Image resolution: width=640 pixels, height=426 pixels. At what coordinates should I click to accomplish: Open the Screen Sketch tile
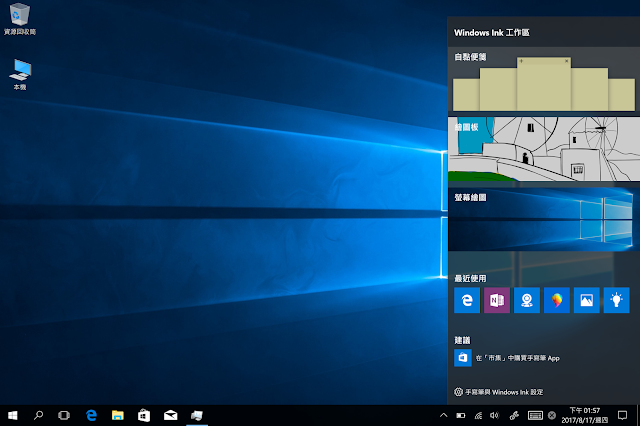(544, 219)
